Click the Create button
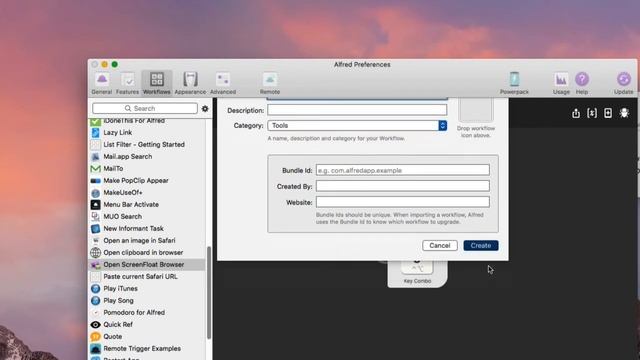 pyautogui.click(x=481, y=245)
